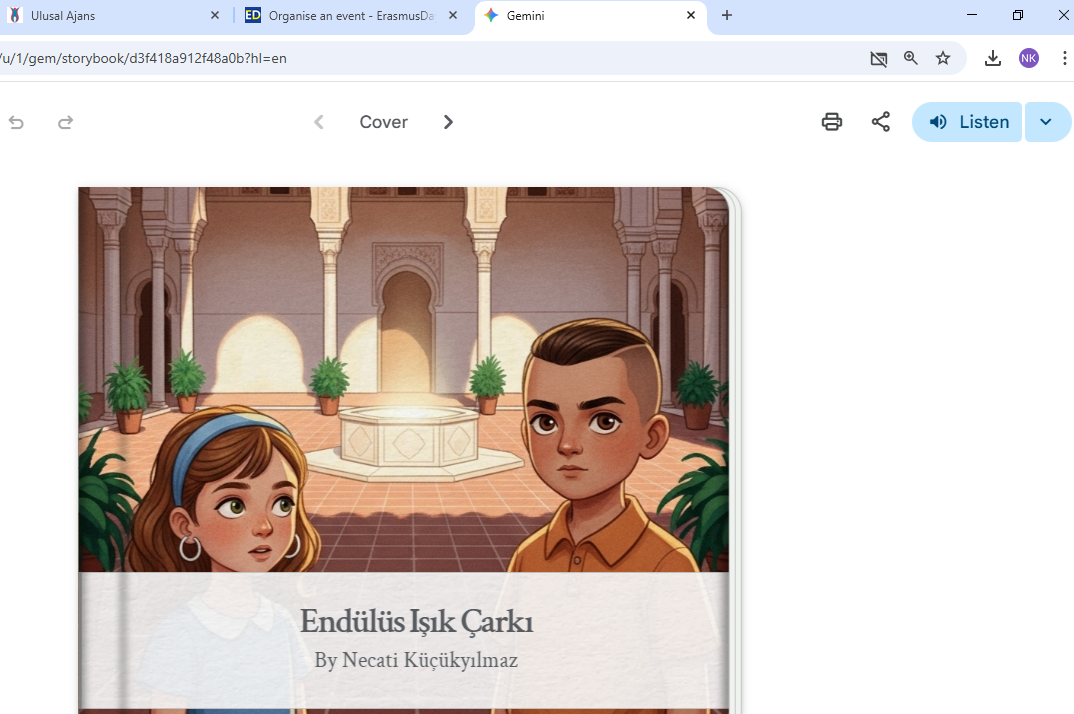Open Chrome three-dot menu
This screenshot has height=714, width=1074.
pos(1064,58)
